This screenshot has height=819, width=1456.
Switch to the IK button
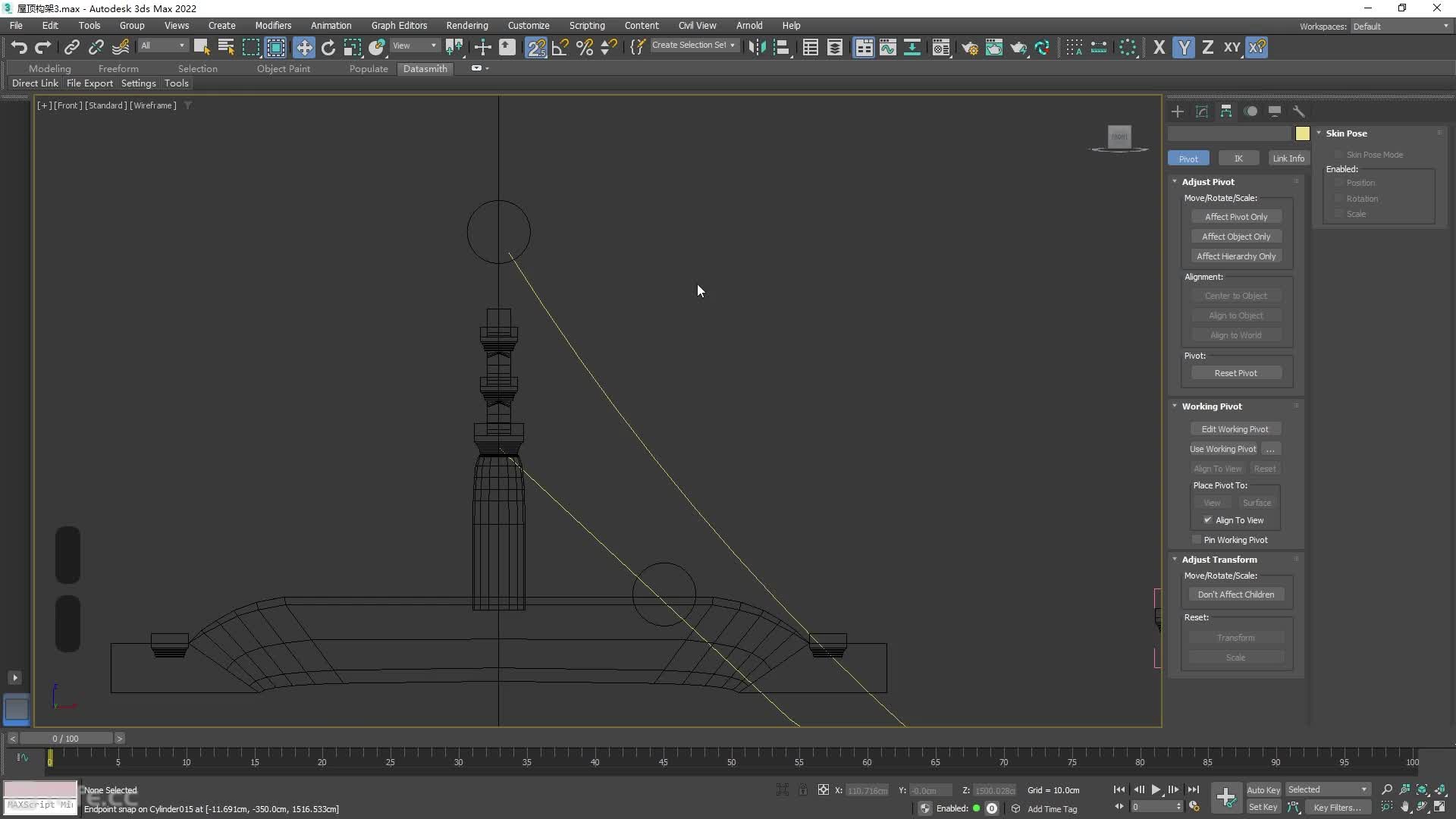[1238, 158]
